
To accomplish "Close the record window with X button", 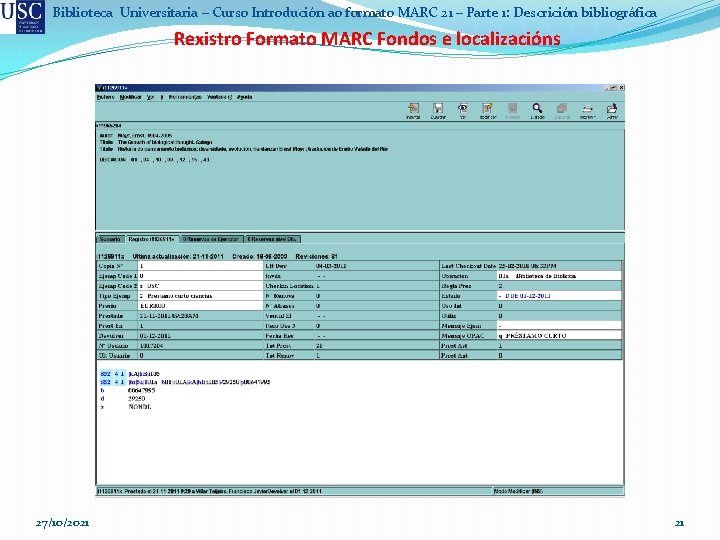I will coord(621,87).
